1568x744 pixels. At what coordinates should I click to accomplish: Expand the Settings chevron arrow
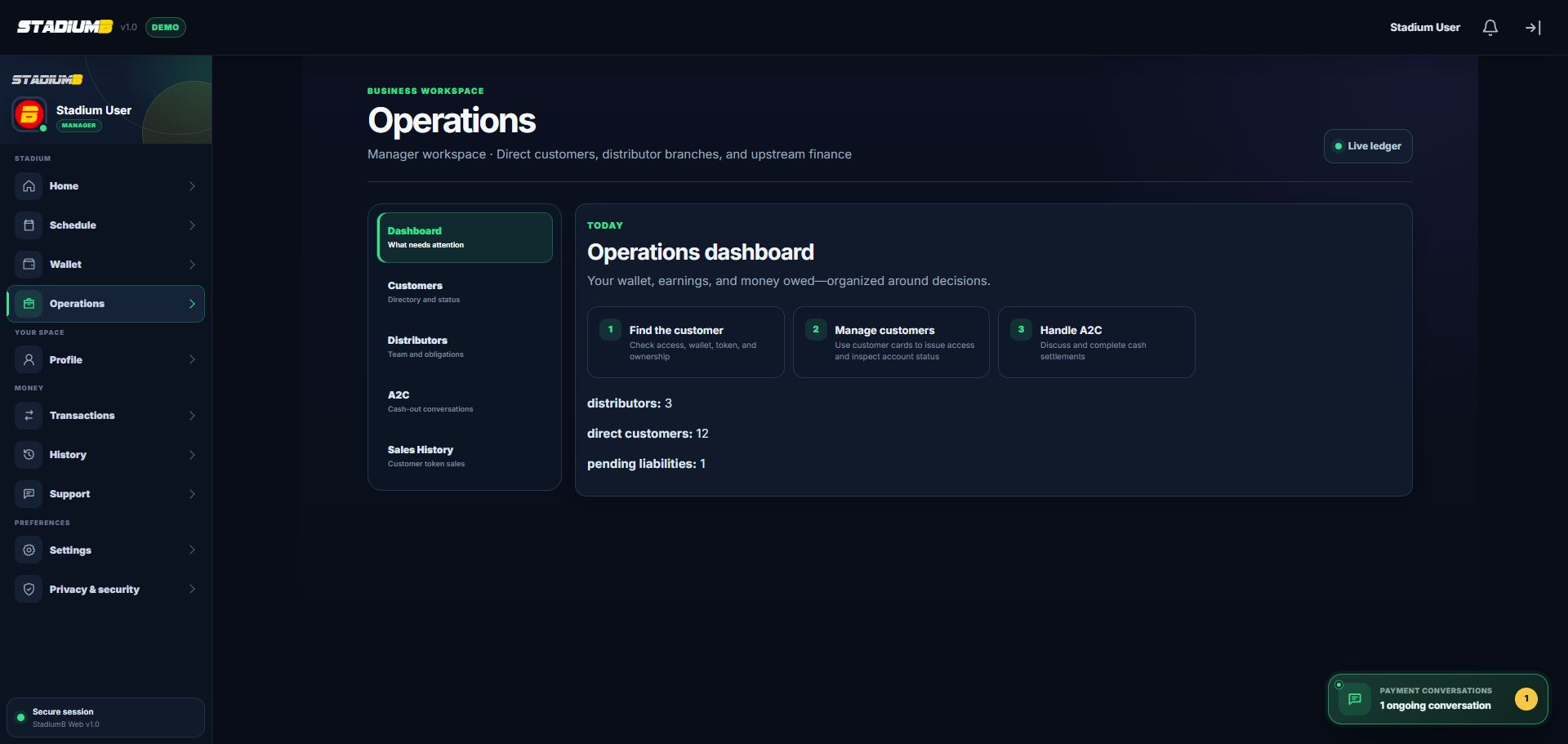coord(192,550)
